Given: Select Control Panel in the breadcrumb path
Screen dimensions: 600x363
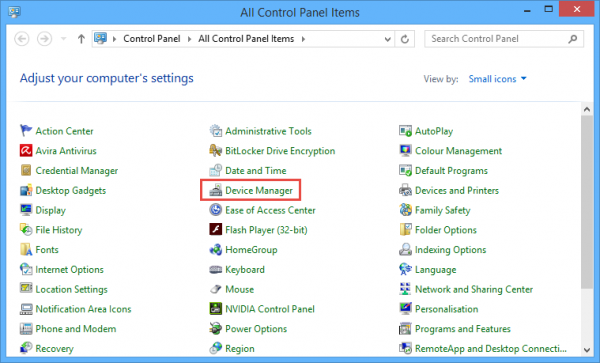Looking at the screenshot, I should pyautogui.click(x=152, y=39).
